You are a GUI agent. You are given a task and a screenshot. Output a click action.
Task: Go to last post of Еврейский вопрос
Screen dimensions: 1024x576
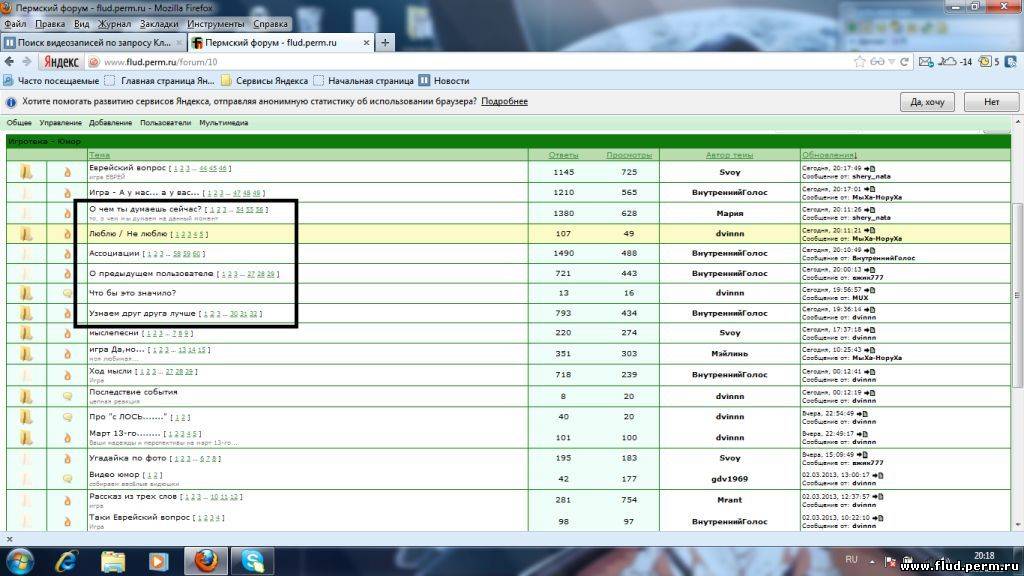point(869,168)
